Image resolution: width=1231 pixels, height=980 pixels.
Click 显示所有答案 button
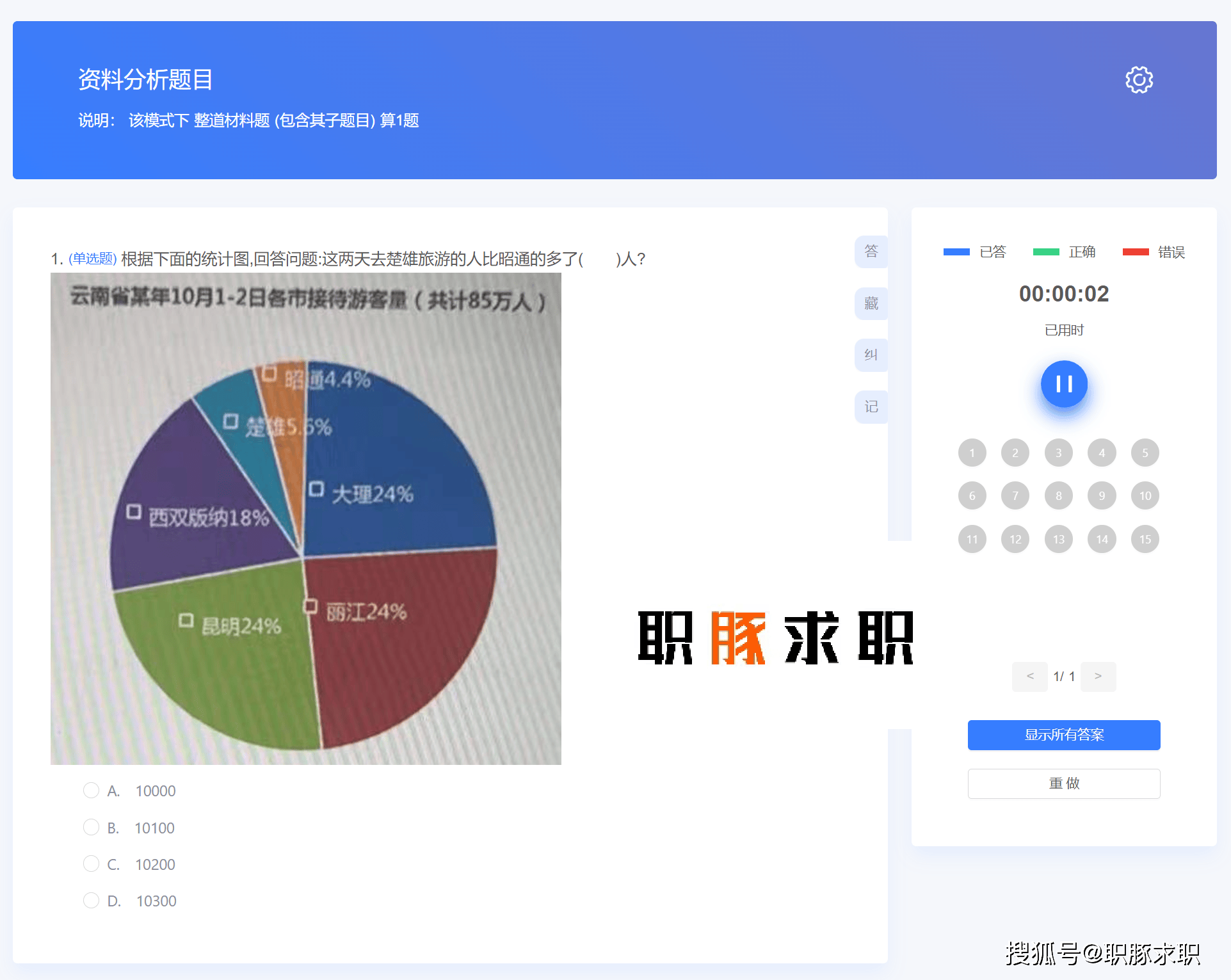pos(1063,735)
